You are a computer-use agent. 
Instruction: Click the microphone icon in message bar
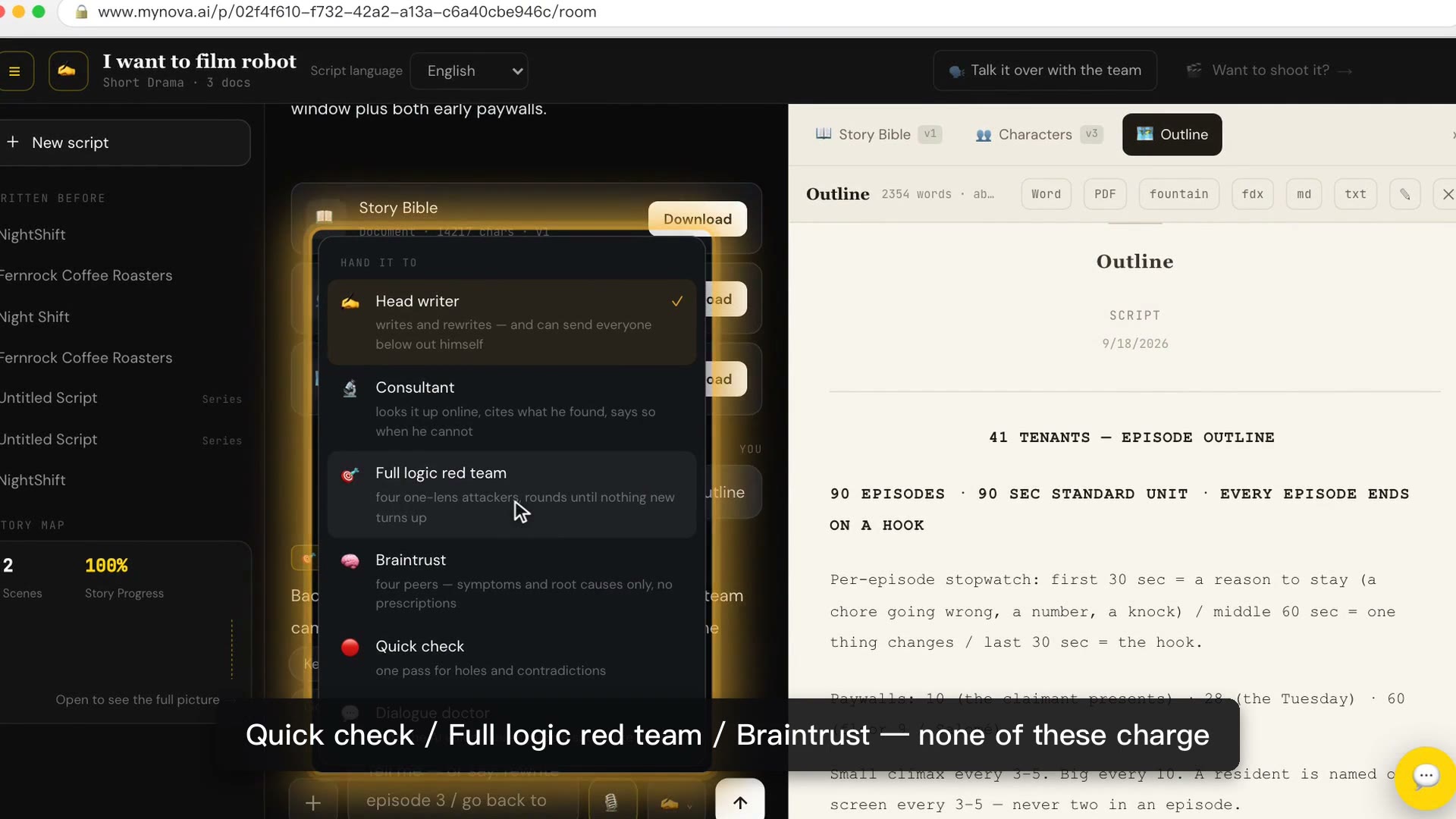pyautogui.click(x=611, y=802)
